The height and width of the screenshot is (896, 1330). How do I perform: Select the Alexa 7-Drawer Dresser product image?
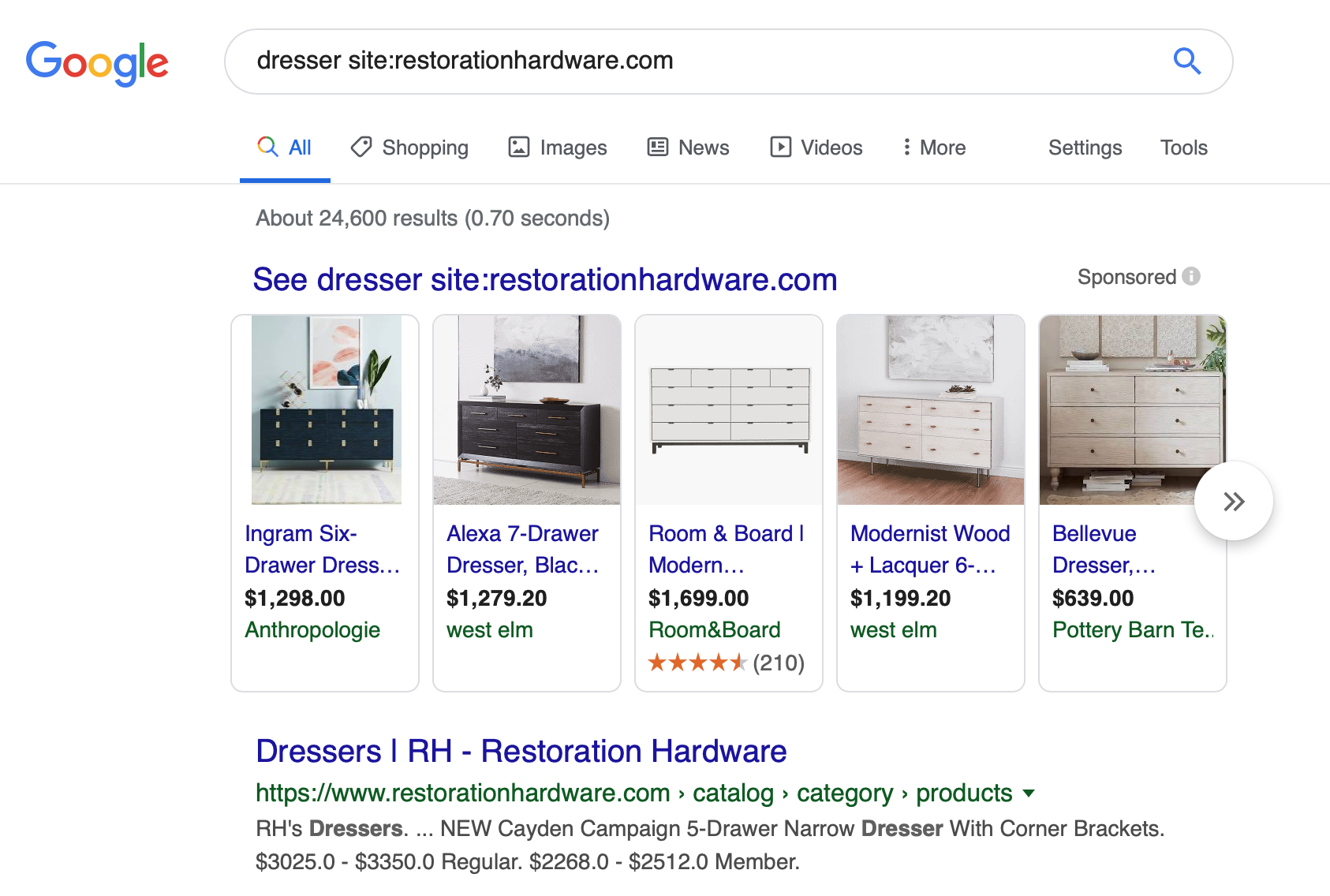click(527, 410)
